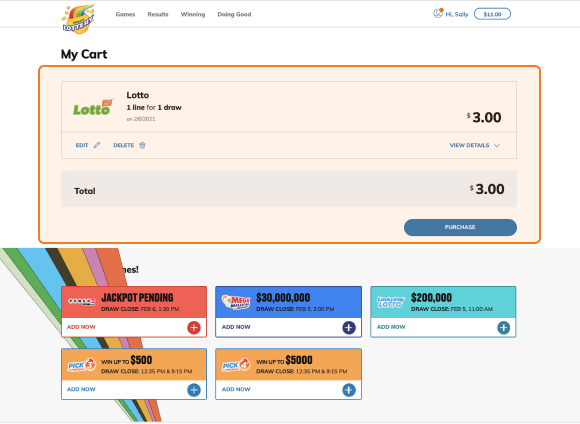The height and width of the screenshot is (424, 580).
Task: Open the Winning menu
Action: pos(193,14)
